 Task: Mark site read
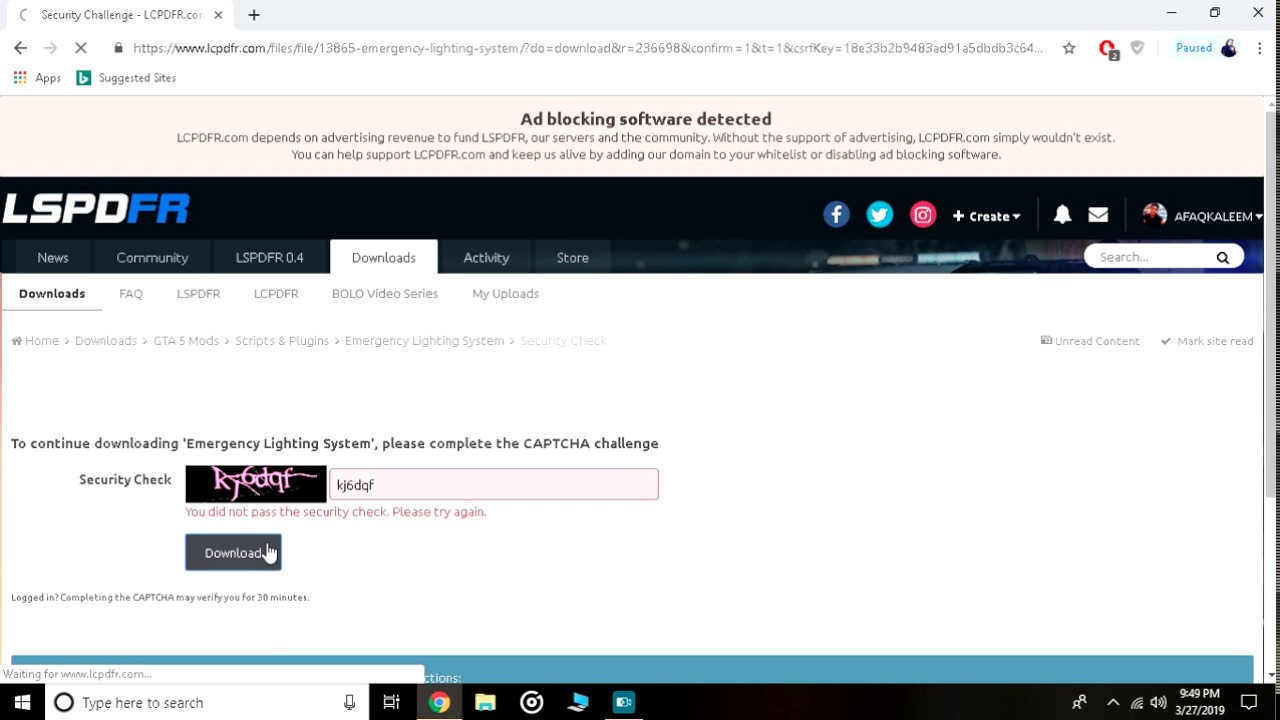[1207, 341]
